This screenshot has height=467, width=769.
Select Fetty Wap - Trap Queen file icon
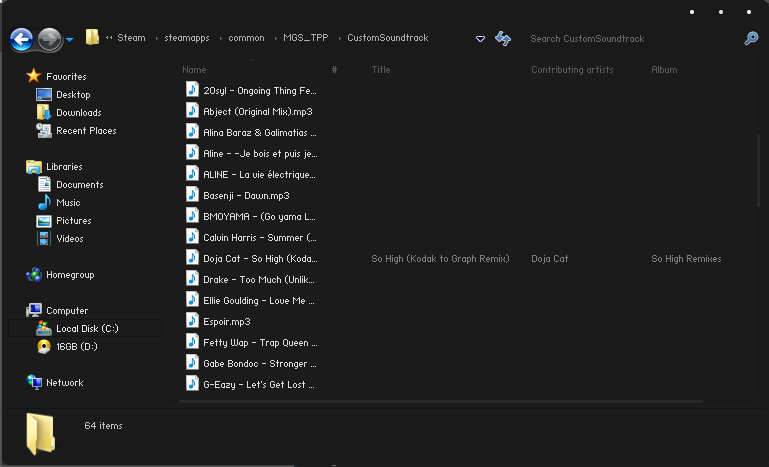pyautogui.click(x=192, y=342)
